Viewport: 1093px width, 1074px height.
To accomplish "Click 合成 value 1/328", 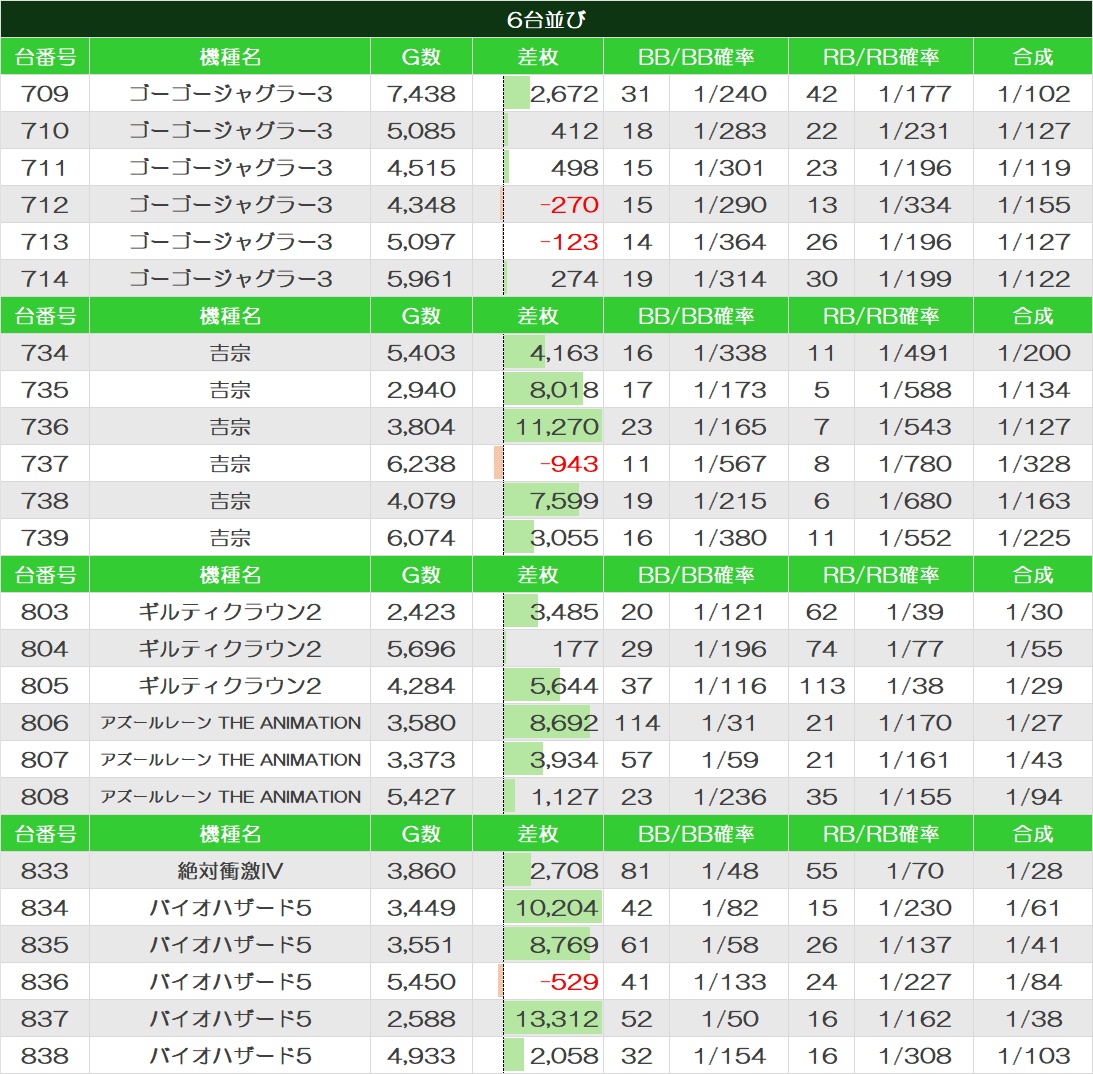I will (x=1033, y=463).
